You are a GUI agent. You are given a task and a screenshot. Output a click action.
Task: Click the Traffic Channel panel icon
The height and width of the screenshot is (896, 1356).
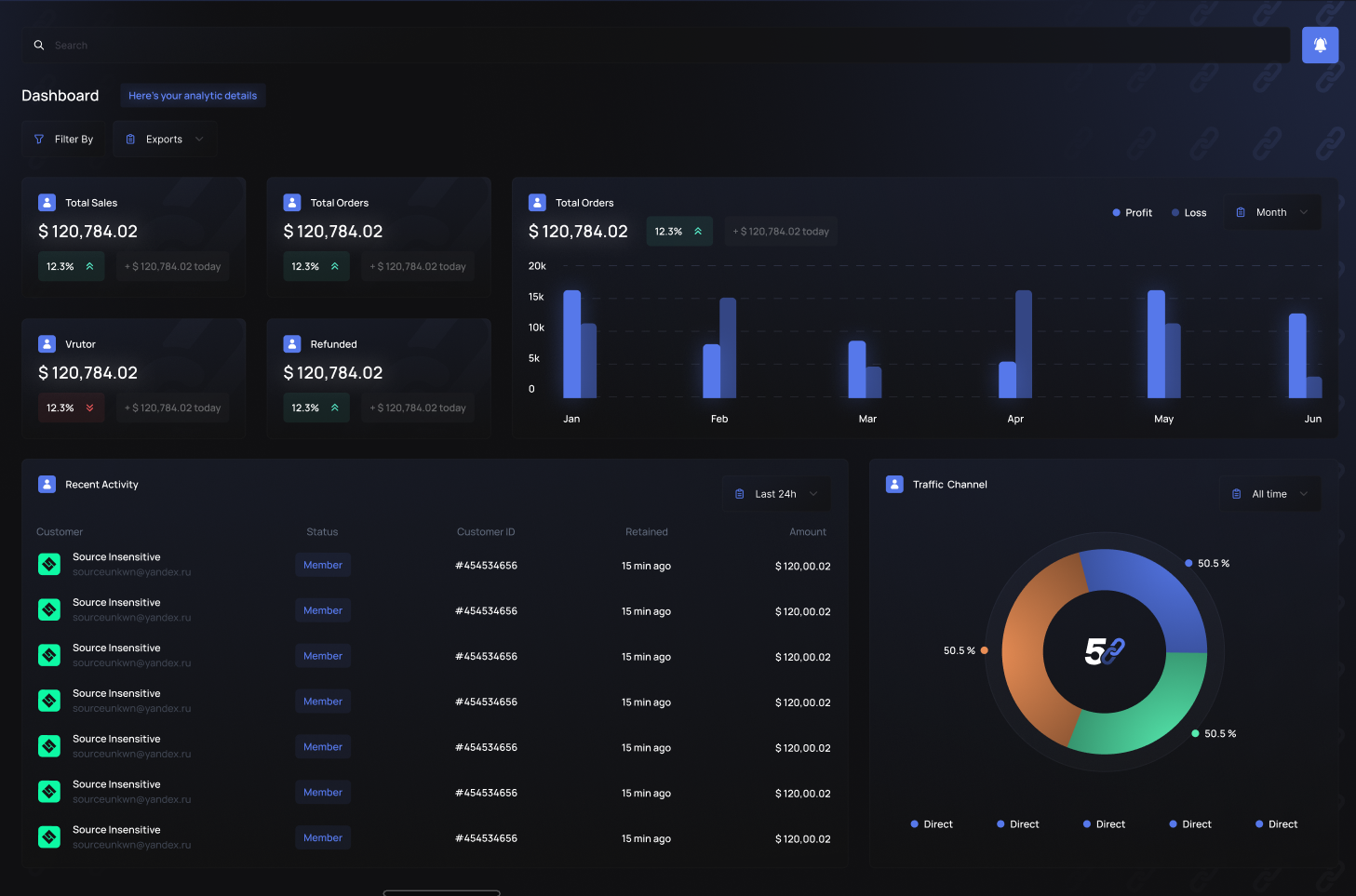(894, 484)
